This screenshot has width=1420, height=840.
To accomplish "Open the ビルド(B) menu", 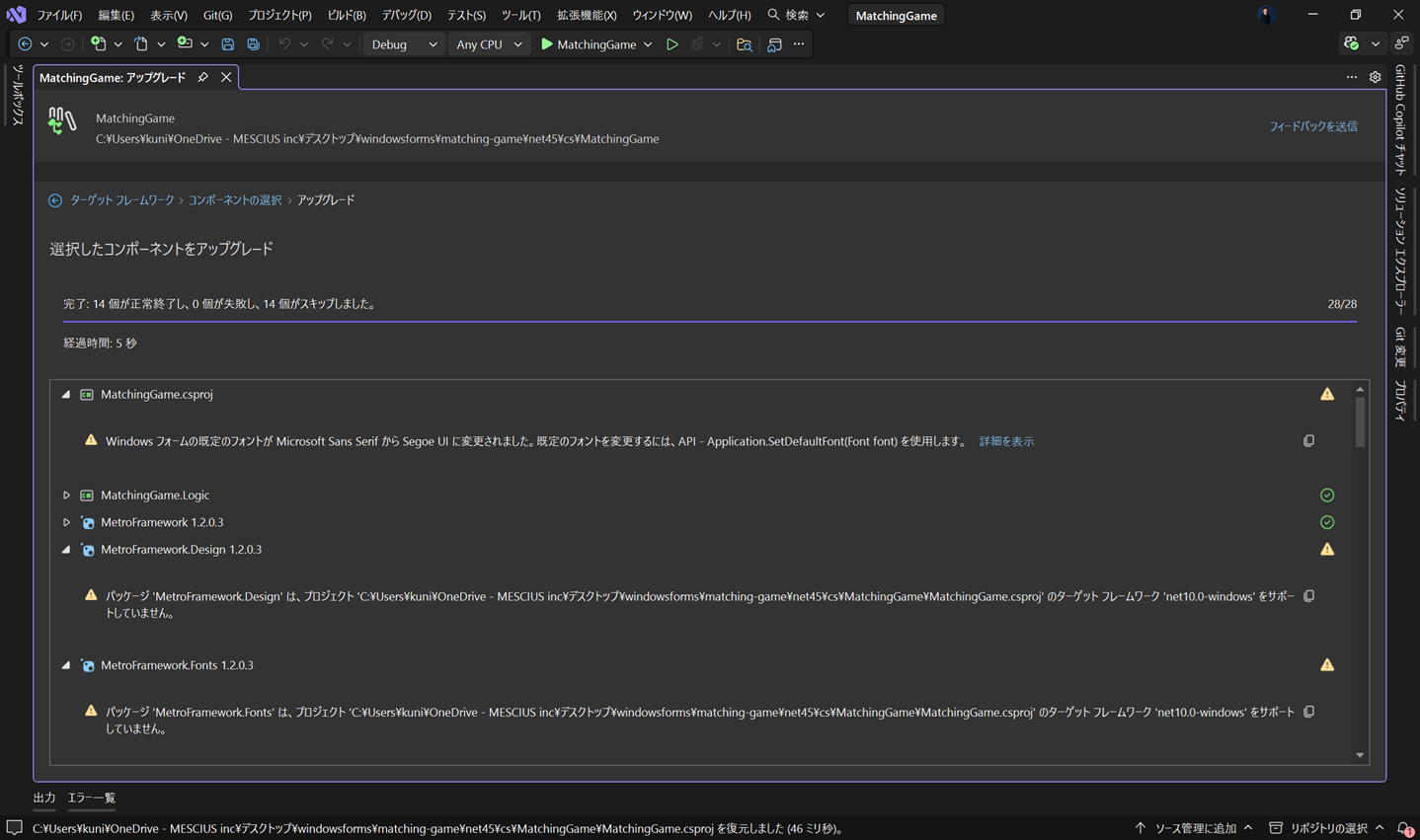I will click(x=346, y=15).
